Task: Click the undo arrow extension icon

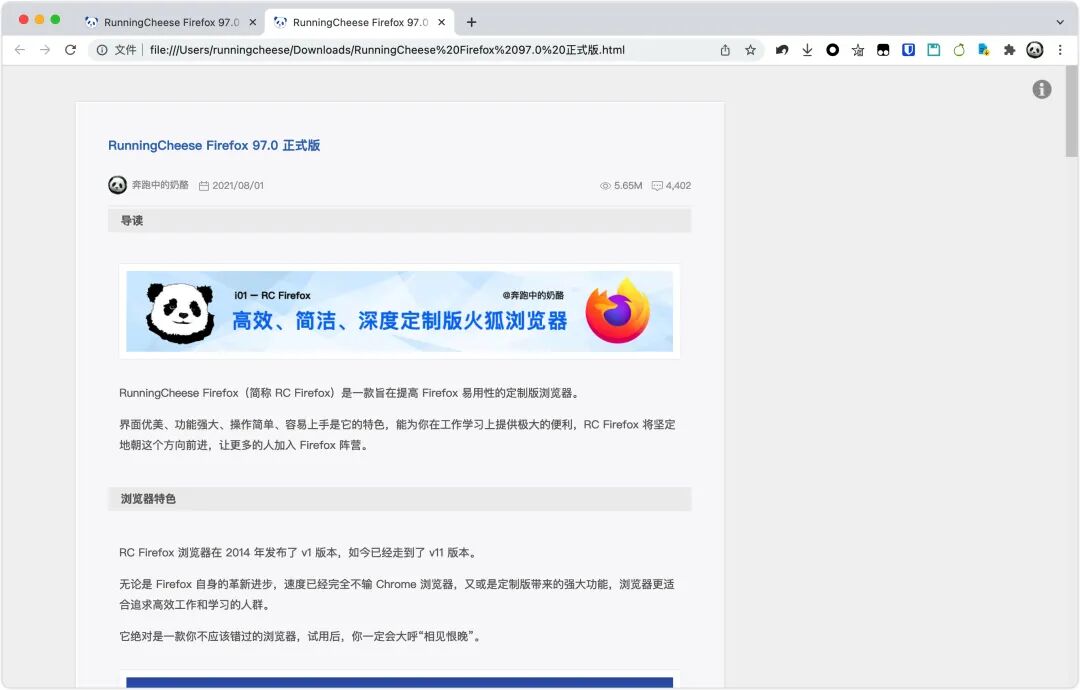Action: tap(782, 50)
